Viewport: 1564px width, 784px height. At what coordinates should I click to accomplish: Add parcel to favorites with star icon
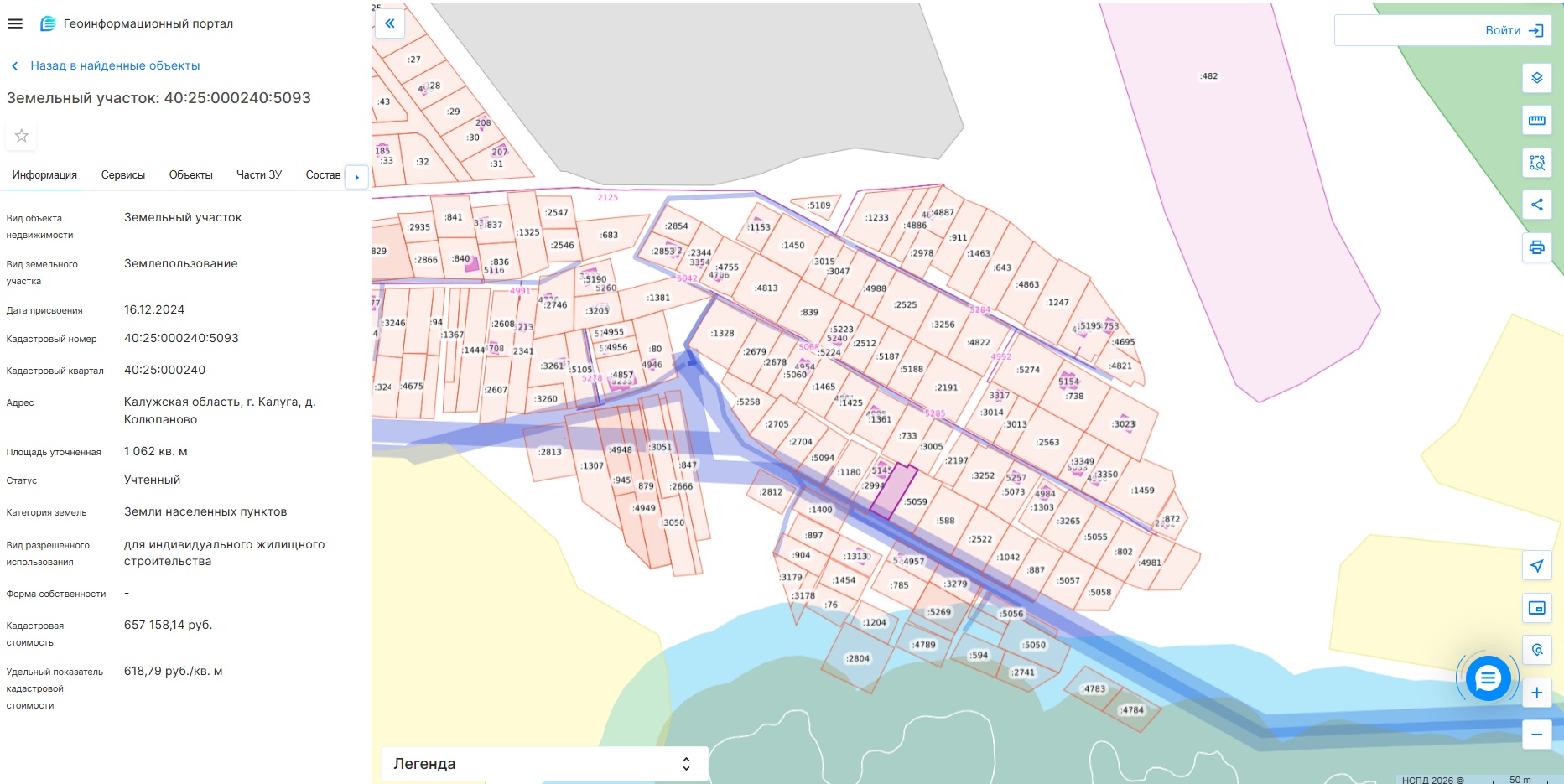tap(22, 136)
